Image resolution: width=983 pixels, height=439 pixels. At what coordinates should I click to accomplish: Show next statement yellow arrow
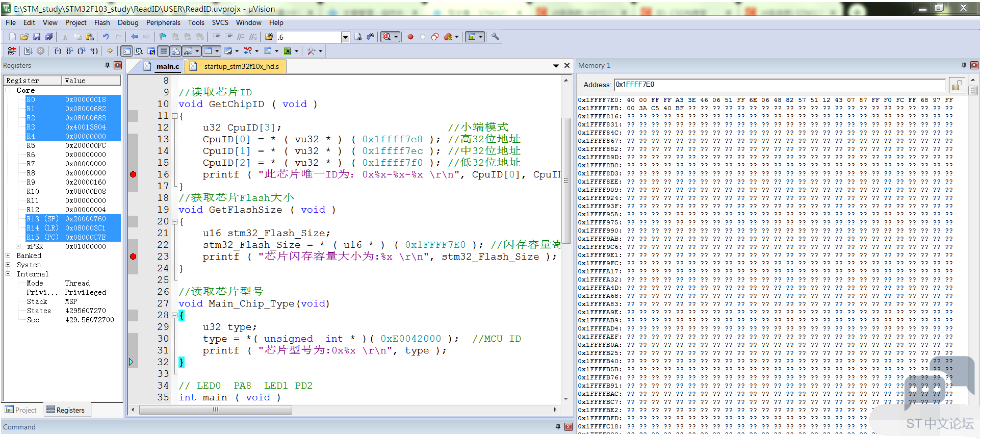(110, 51)
